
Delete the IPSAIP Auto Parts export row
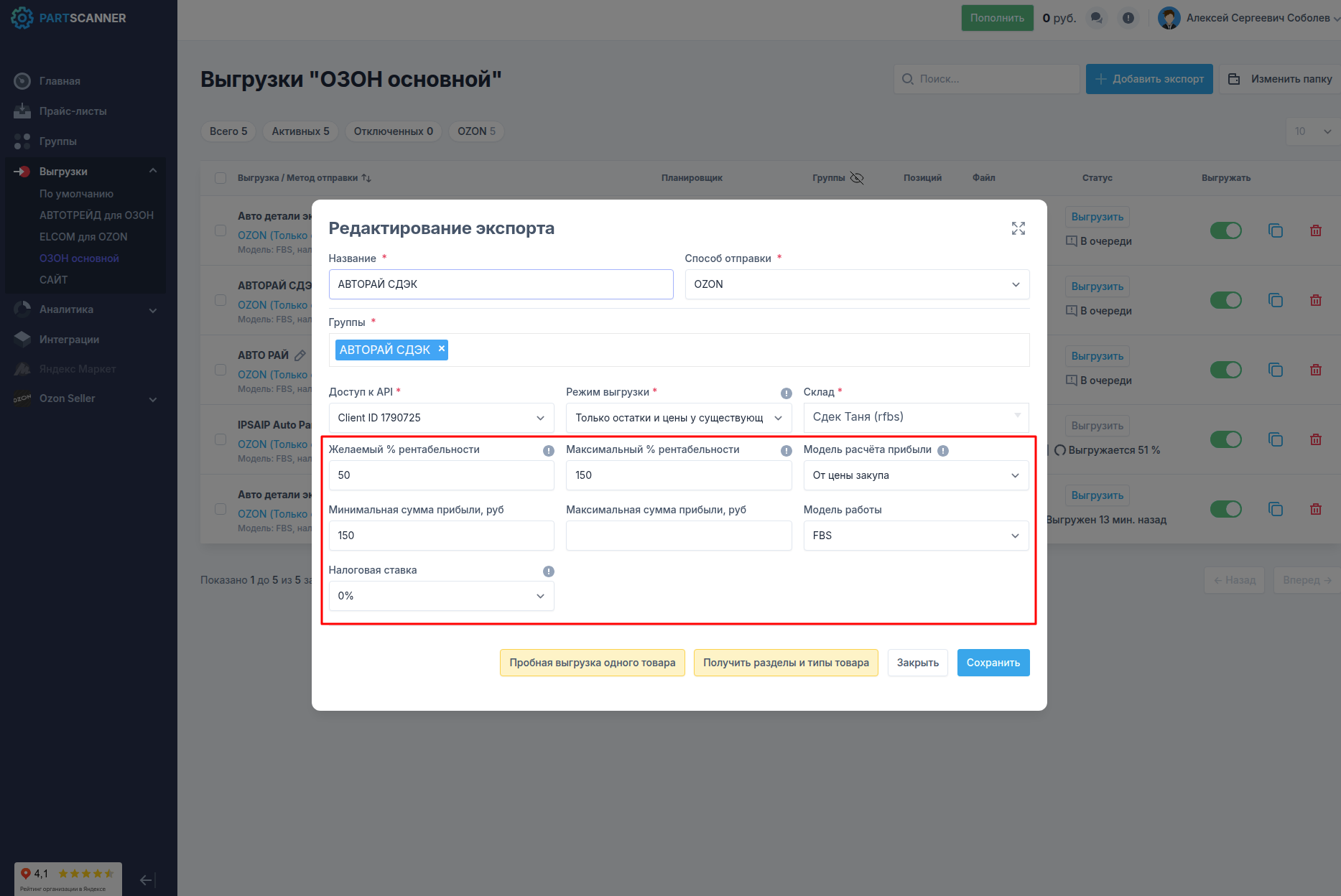click(x=1316, y=439)
